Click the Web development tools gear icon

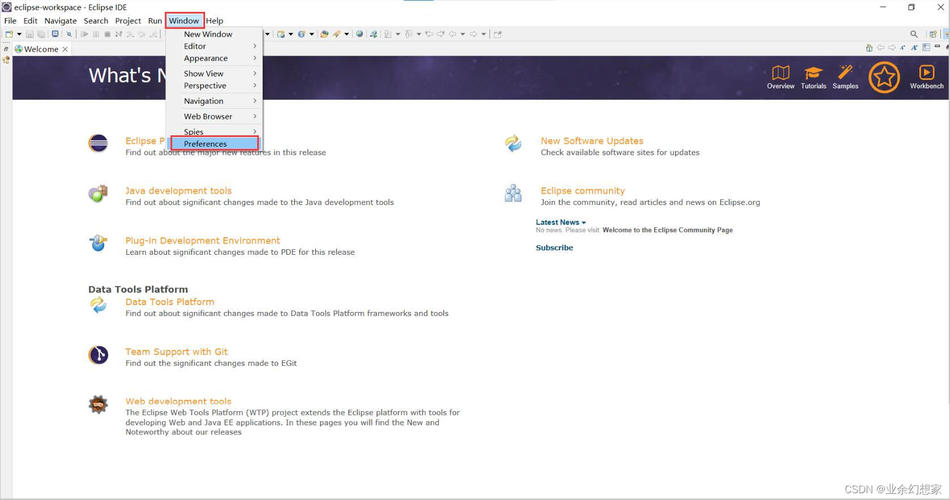(98, 404)
